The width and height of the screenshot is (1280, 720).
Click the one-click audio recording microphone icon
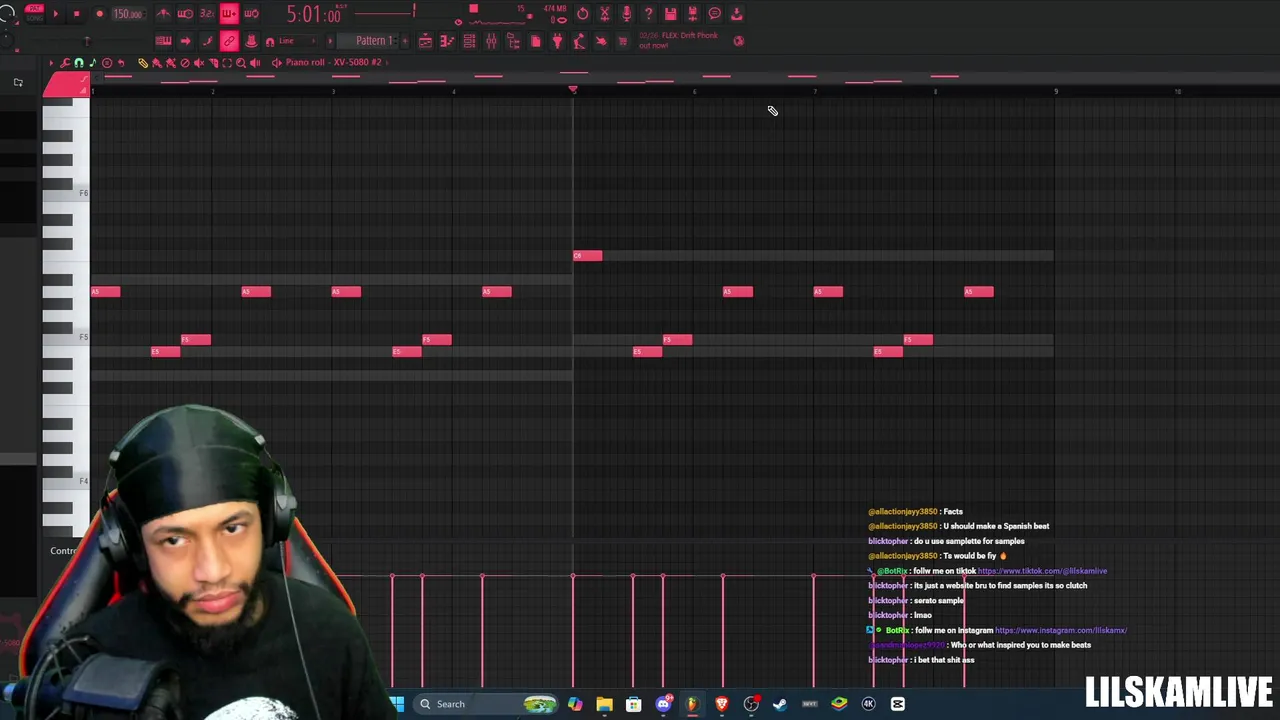point(626,13)
